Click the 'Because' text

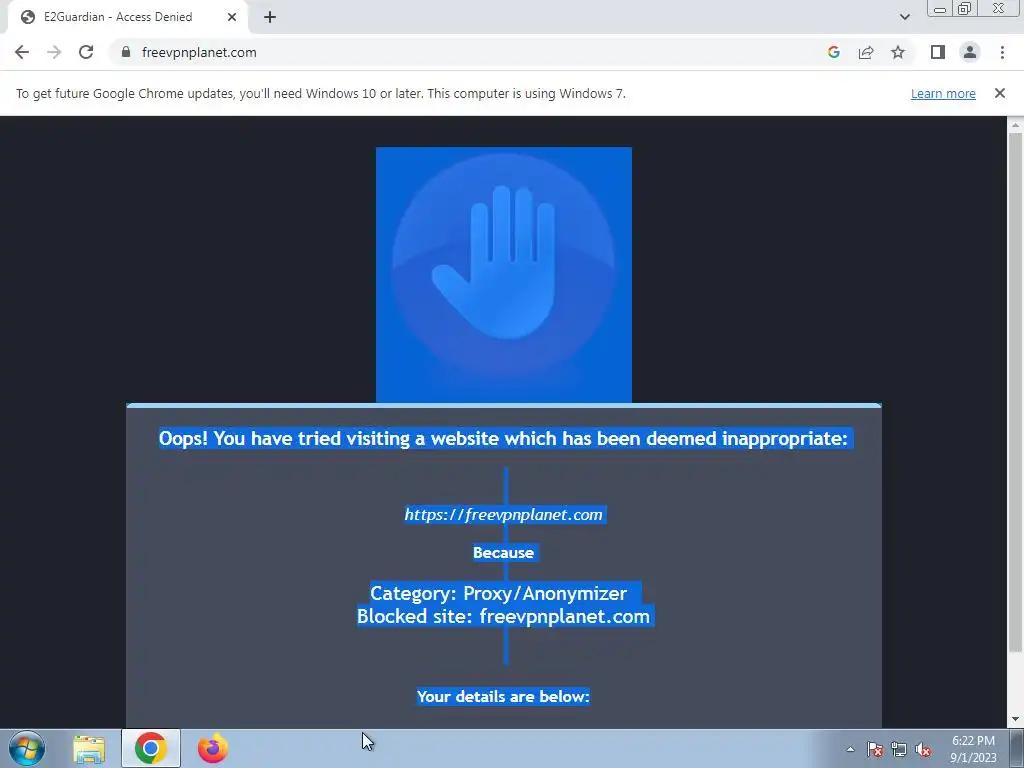point(504,552)
